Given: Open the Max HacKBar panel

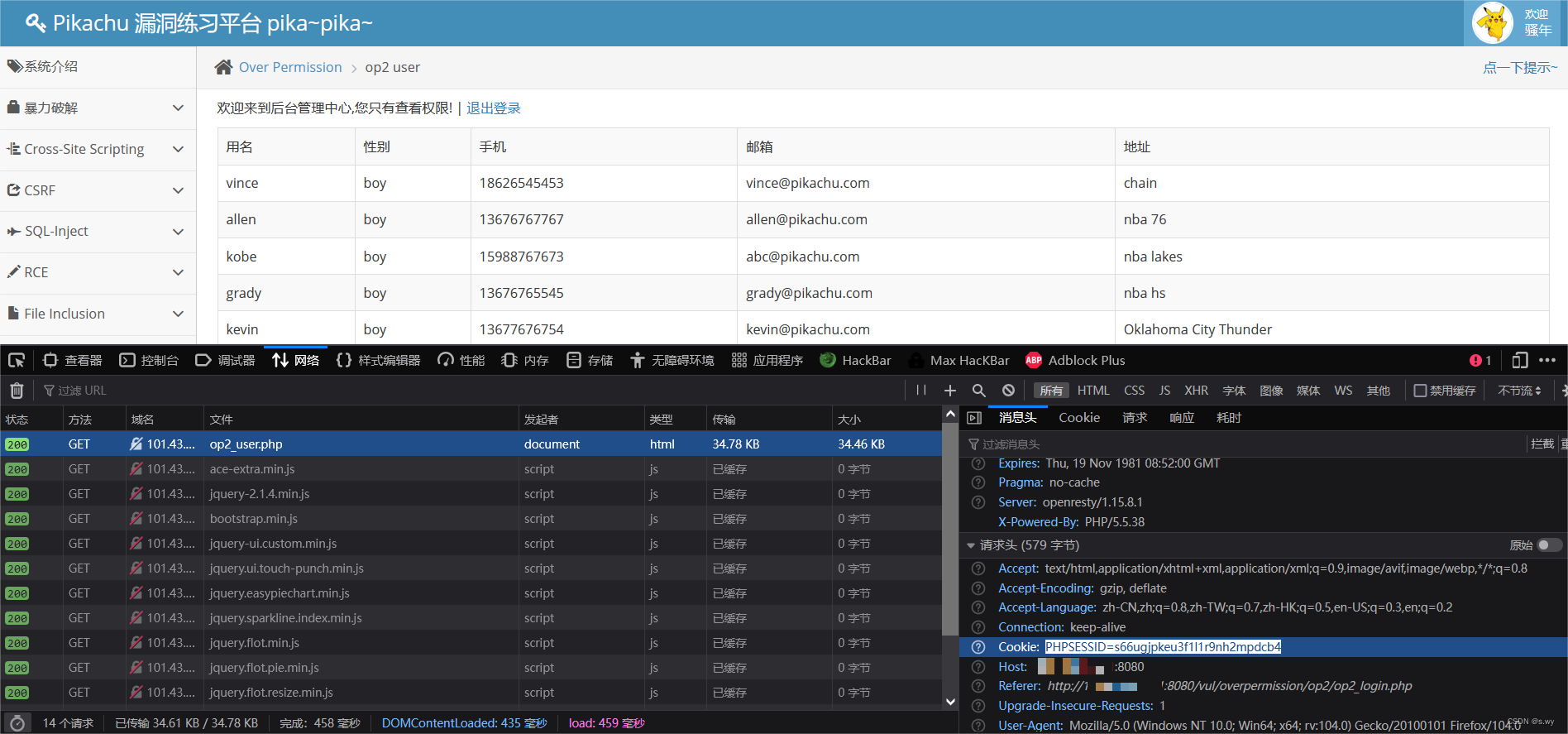Looking at the screenshot, I should [958, 360].
